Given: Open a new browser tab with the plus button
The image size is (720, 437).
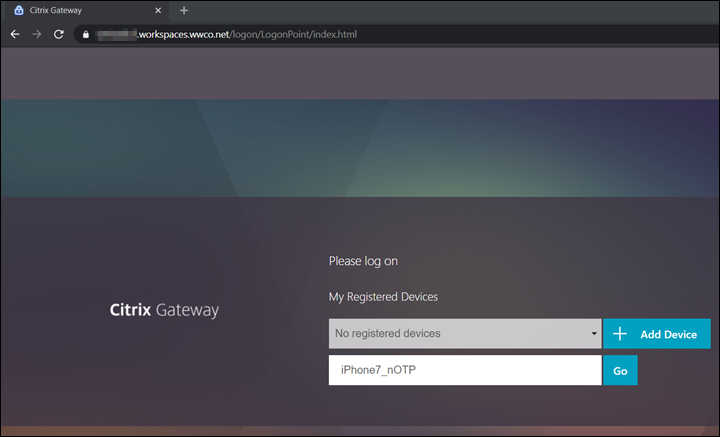Looking at the screenshot, I should coord(184,10).
